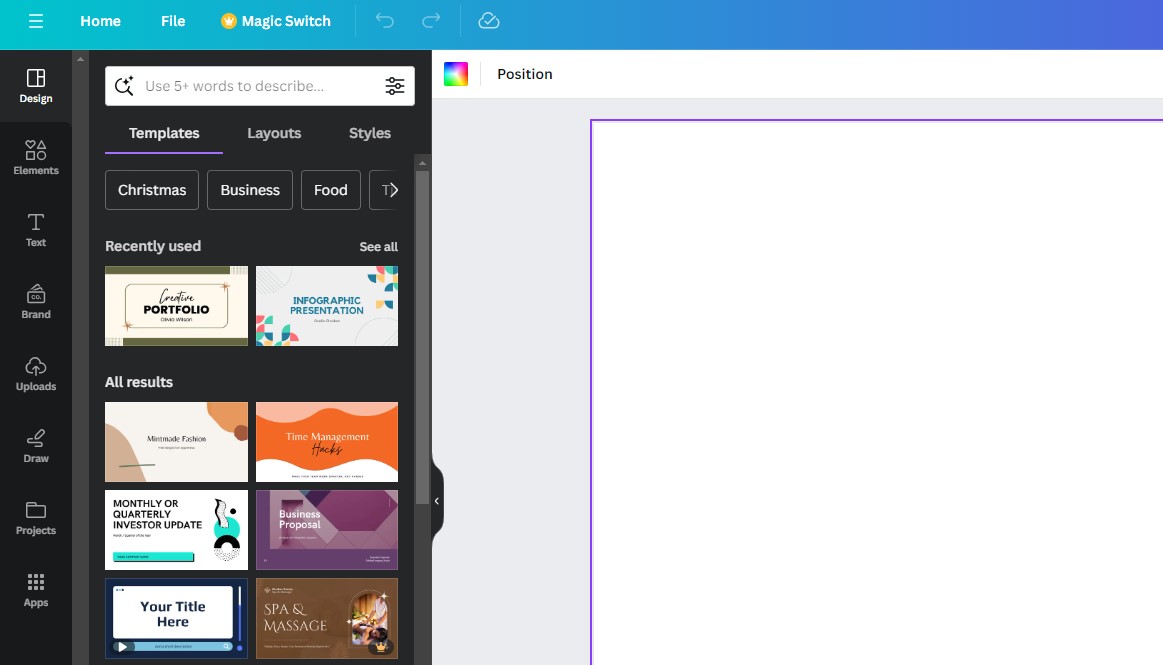Click the magic search sparkle icon
This screenshot has width=1163, height=665.
coord(124,86)
